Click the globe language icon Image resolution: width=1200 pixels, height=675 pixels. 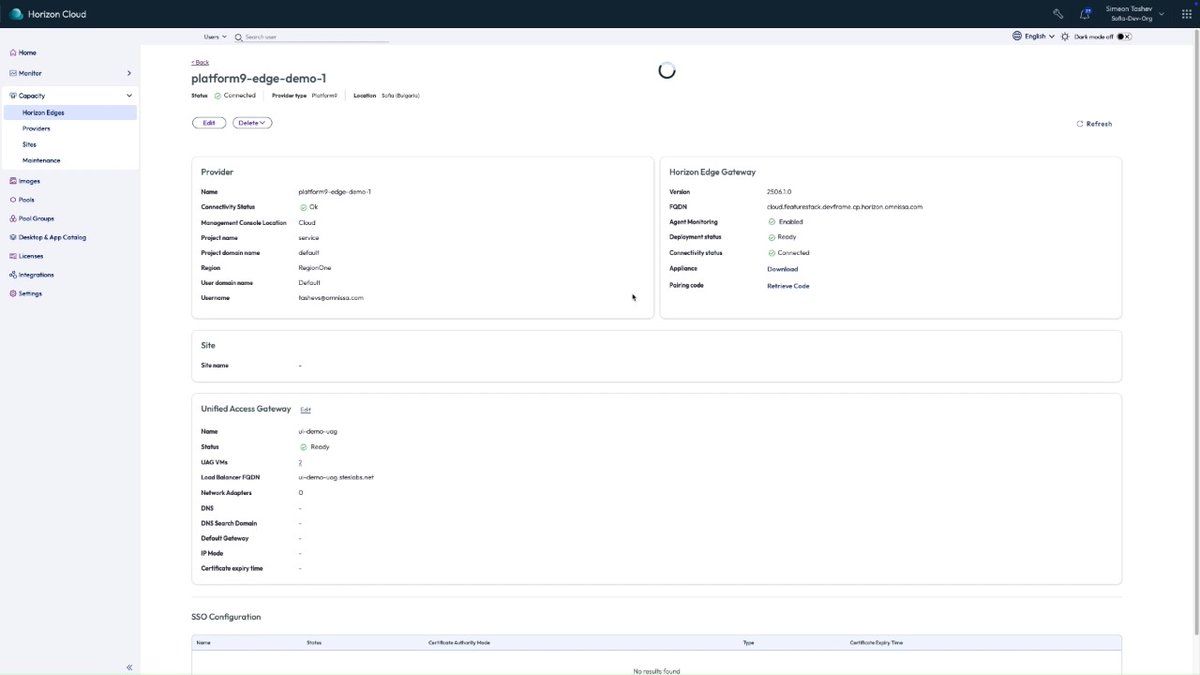pyautogui.click(x=1017, y=36)
